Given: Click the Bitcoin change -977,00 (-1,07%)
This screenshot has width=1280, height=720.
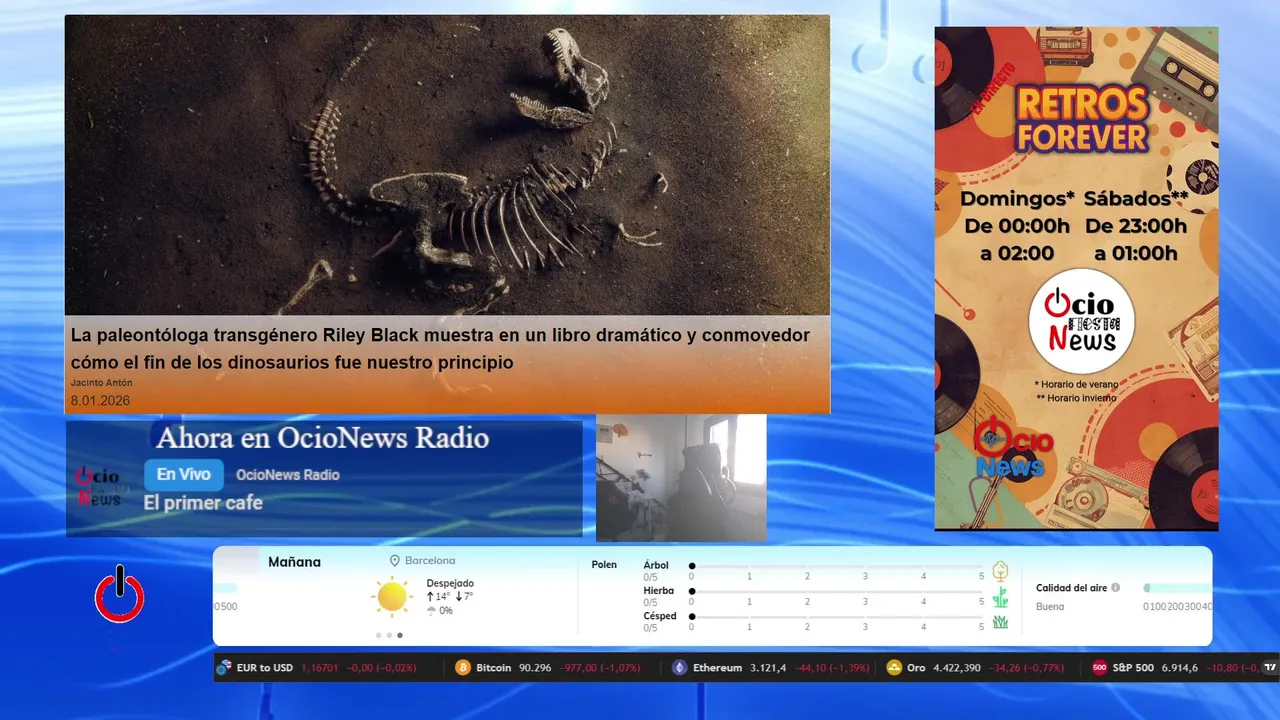Looking at the screenshot, I should pyautogui.click(x=599, y=668).
